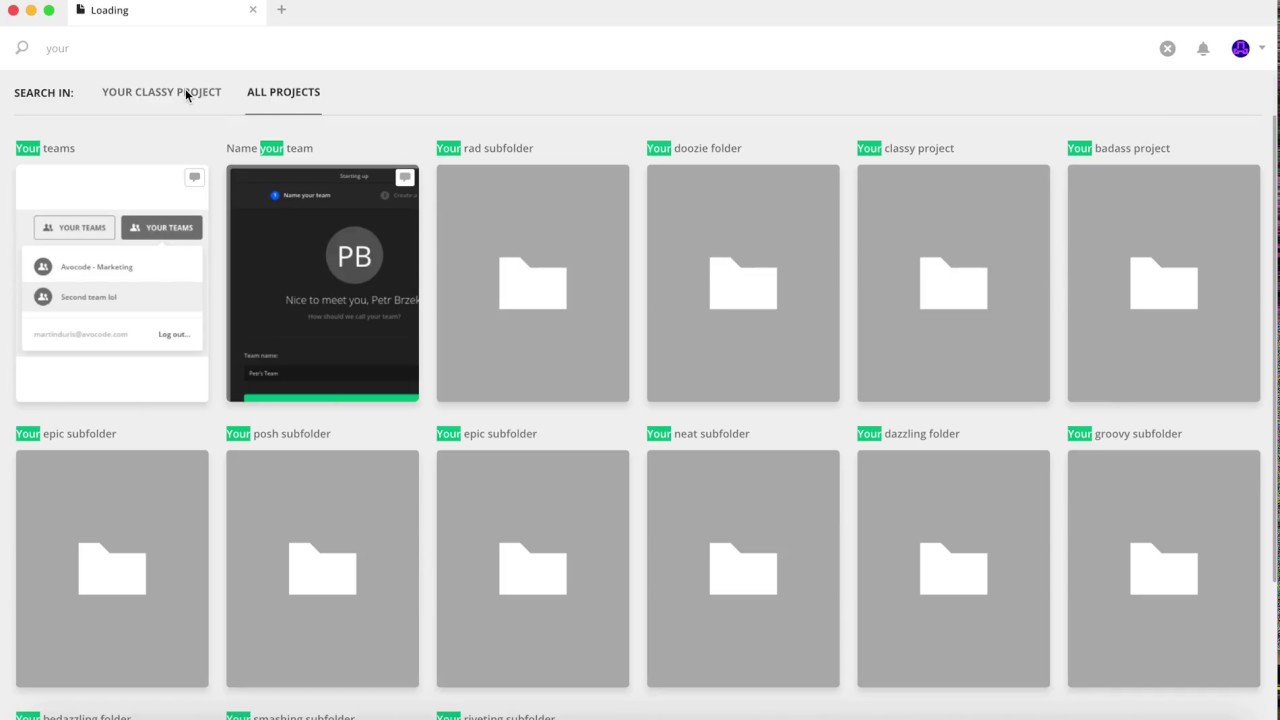Open the 'Your teams' design thumbnail

[x=112, y=283]
